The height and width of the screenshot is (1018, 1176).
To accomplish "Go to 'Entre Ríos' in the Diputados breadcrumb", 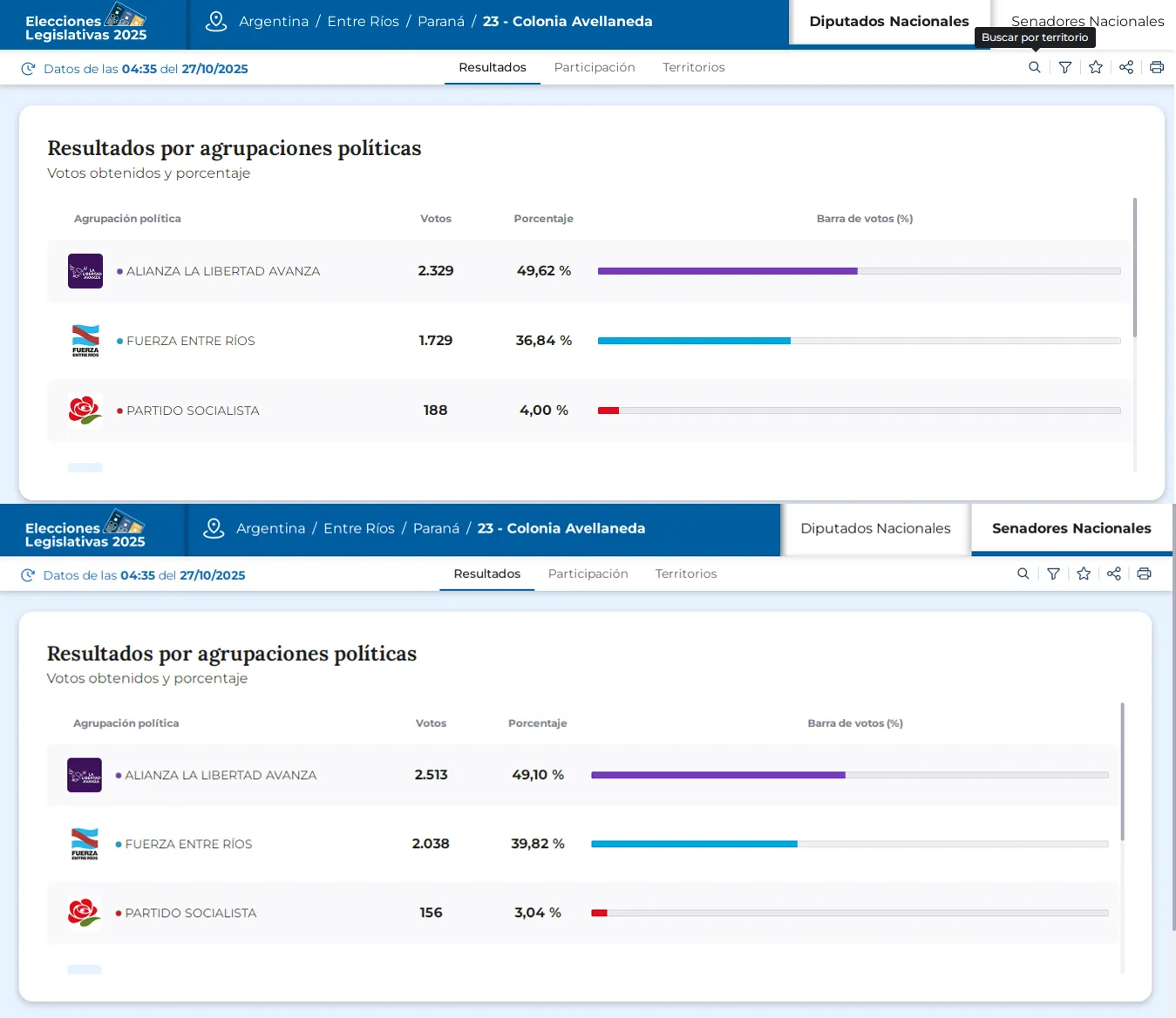I will [363, 22].
